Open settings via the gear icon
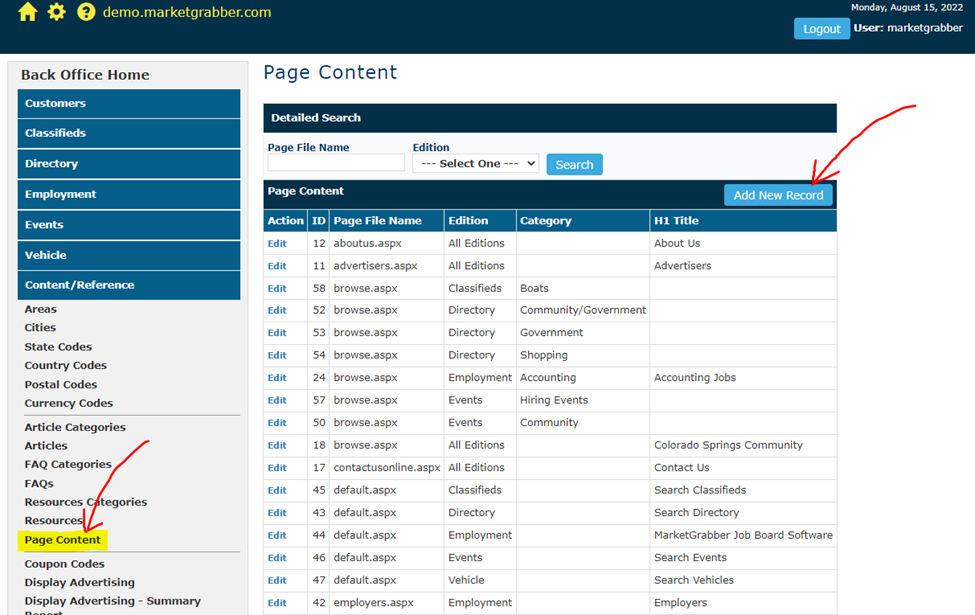 click(x=56, y=12)
